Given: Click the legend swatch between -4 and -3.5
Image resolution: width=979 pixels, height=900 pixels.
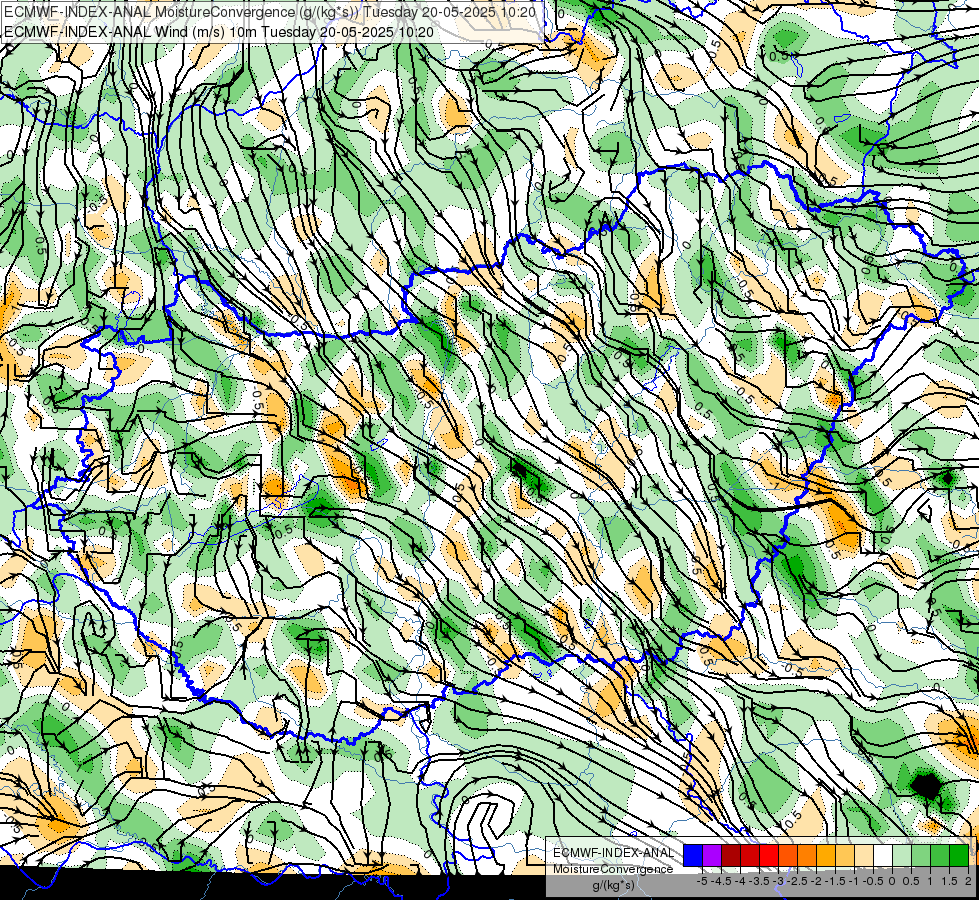Looking at the screenshot, I should click(750, 855).
